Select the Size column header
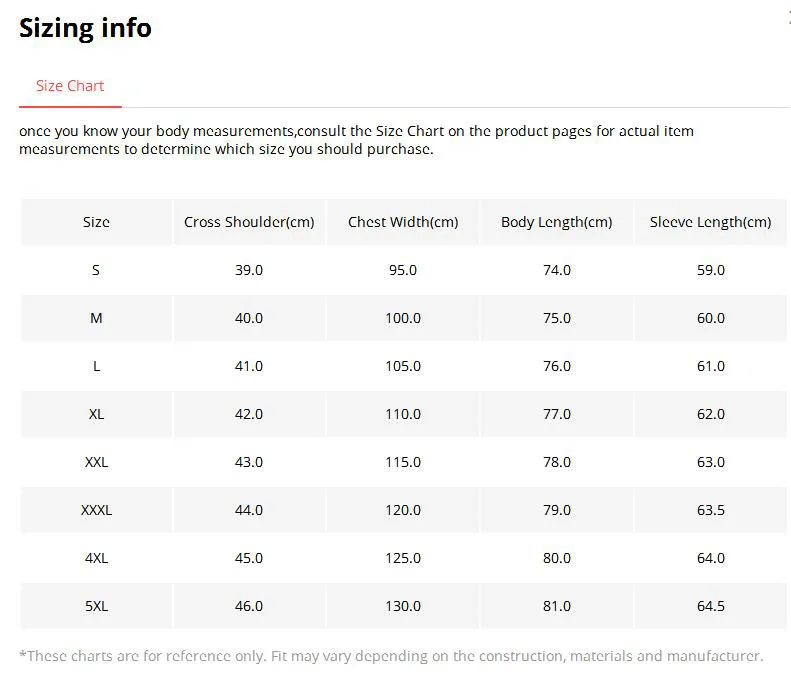The image size is (791, 678). (x=96, y=222)
